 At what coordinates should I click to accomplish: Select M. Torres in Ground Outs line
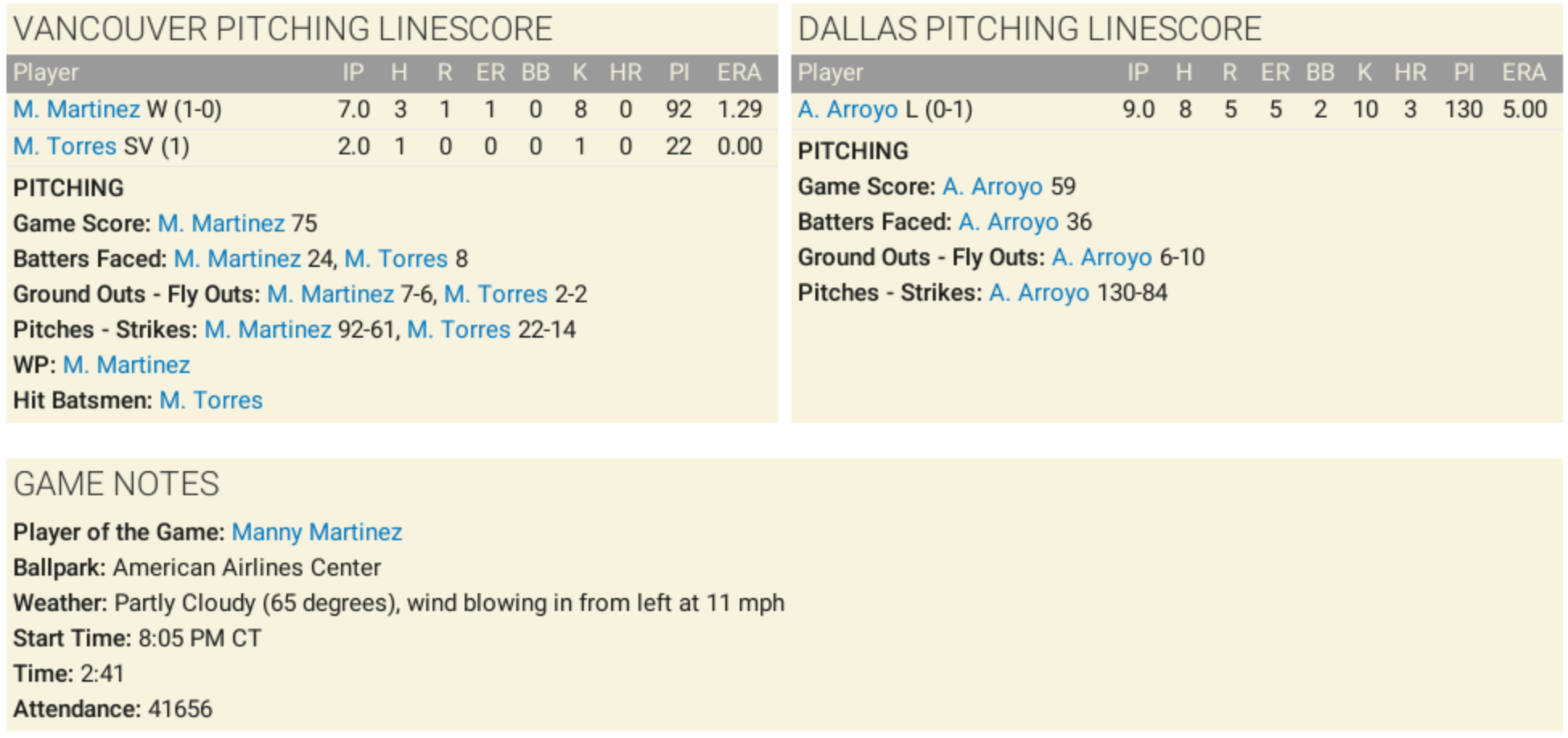[495, 294]
